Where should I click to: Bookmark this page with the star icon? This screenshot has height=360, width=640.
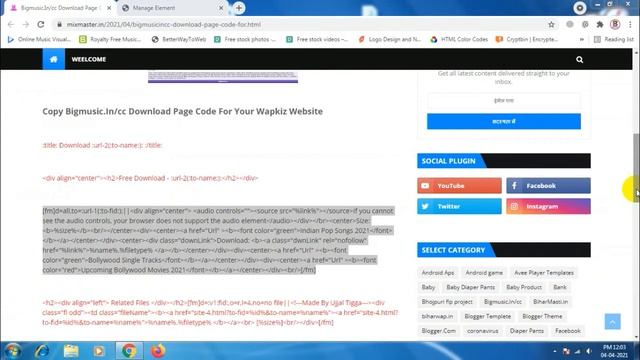pos(551,24)
